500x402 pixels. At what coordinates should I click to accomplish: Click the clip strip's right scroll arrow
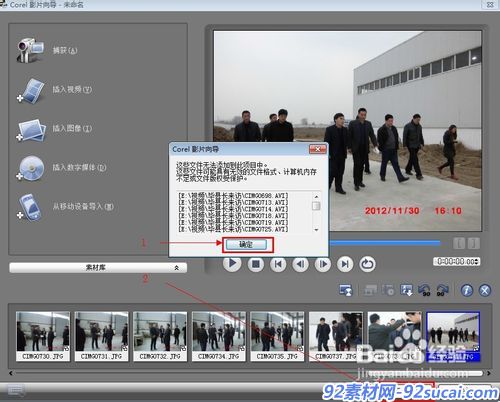coord(489,373)
